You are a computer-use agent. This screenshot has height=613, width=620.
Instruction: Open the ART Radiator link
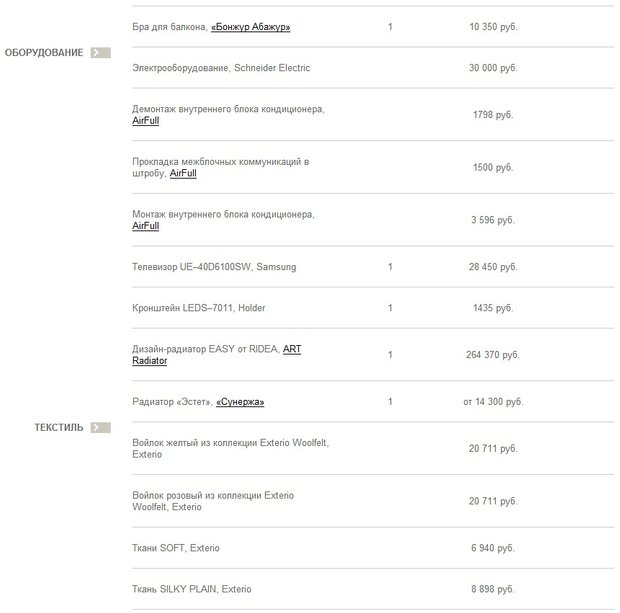coord(291,348)
